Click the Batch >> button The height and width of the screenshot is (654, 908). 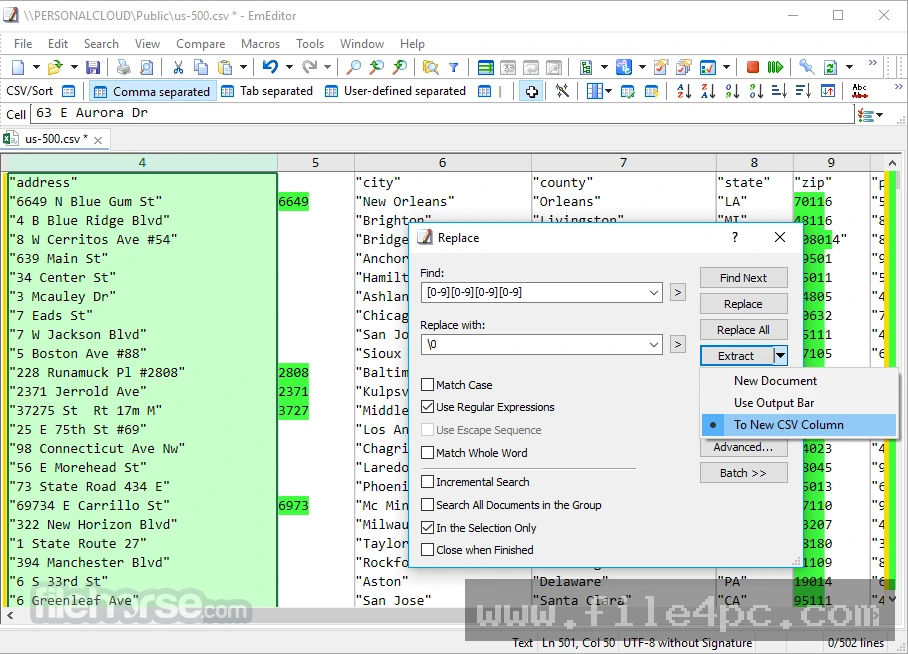[744, 473]
